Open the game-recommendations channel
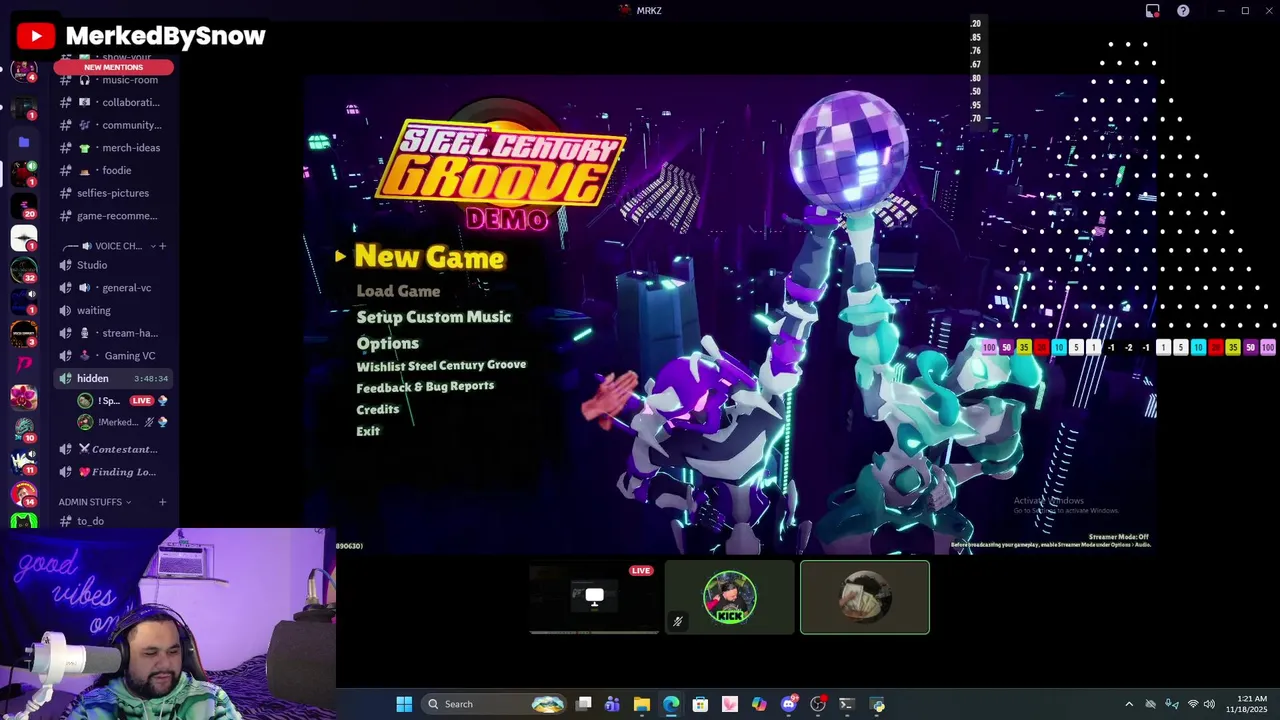Viewport: 1280px width, 720px height. point(114,216)
